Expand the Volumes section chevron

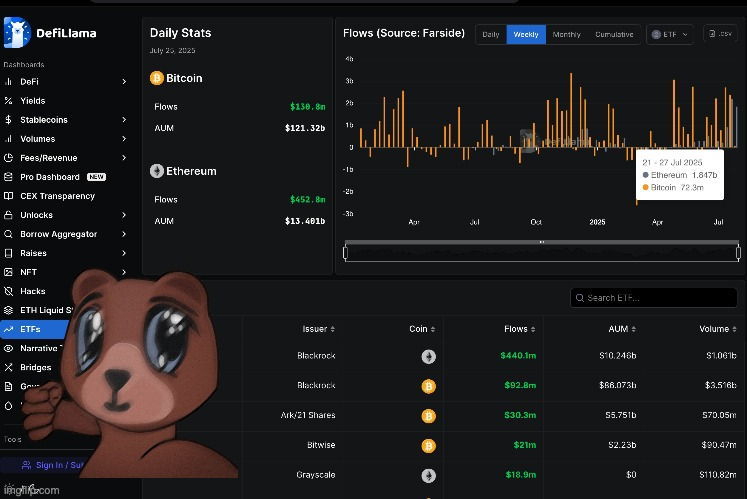coord(124,139)
